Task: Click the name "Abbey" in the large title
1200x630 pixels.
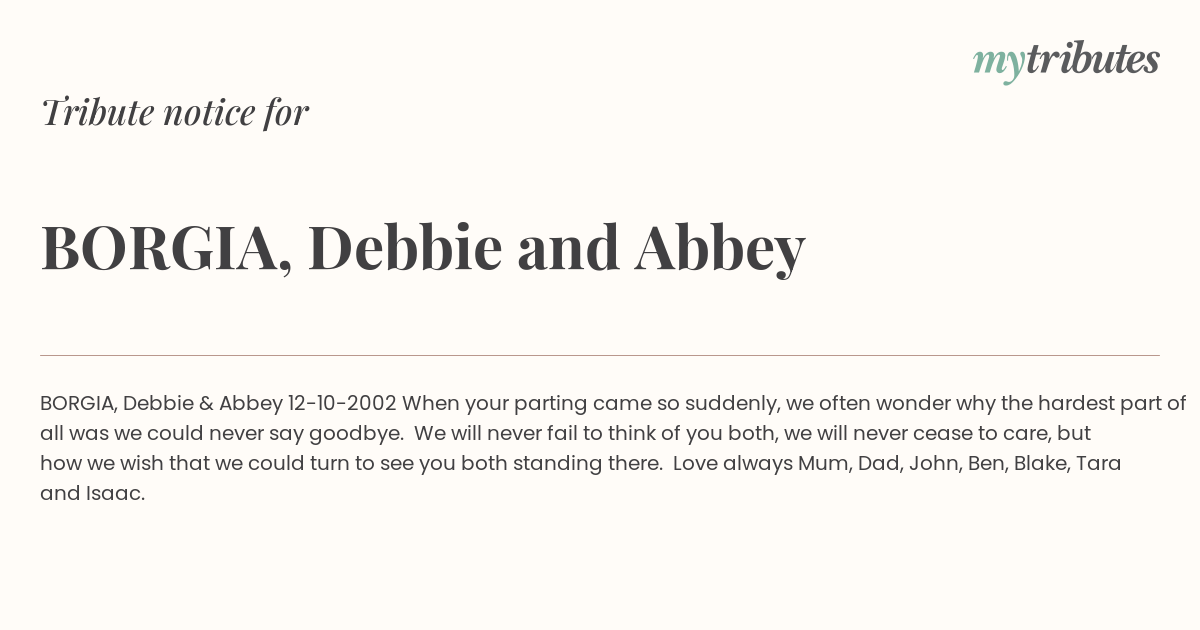Action: [720, 250]
